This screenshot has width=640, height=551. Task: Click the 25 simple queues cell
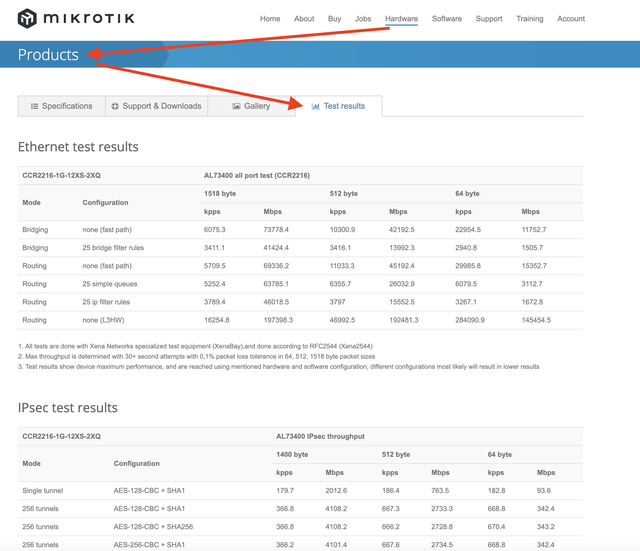[x=110, y=284]
